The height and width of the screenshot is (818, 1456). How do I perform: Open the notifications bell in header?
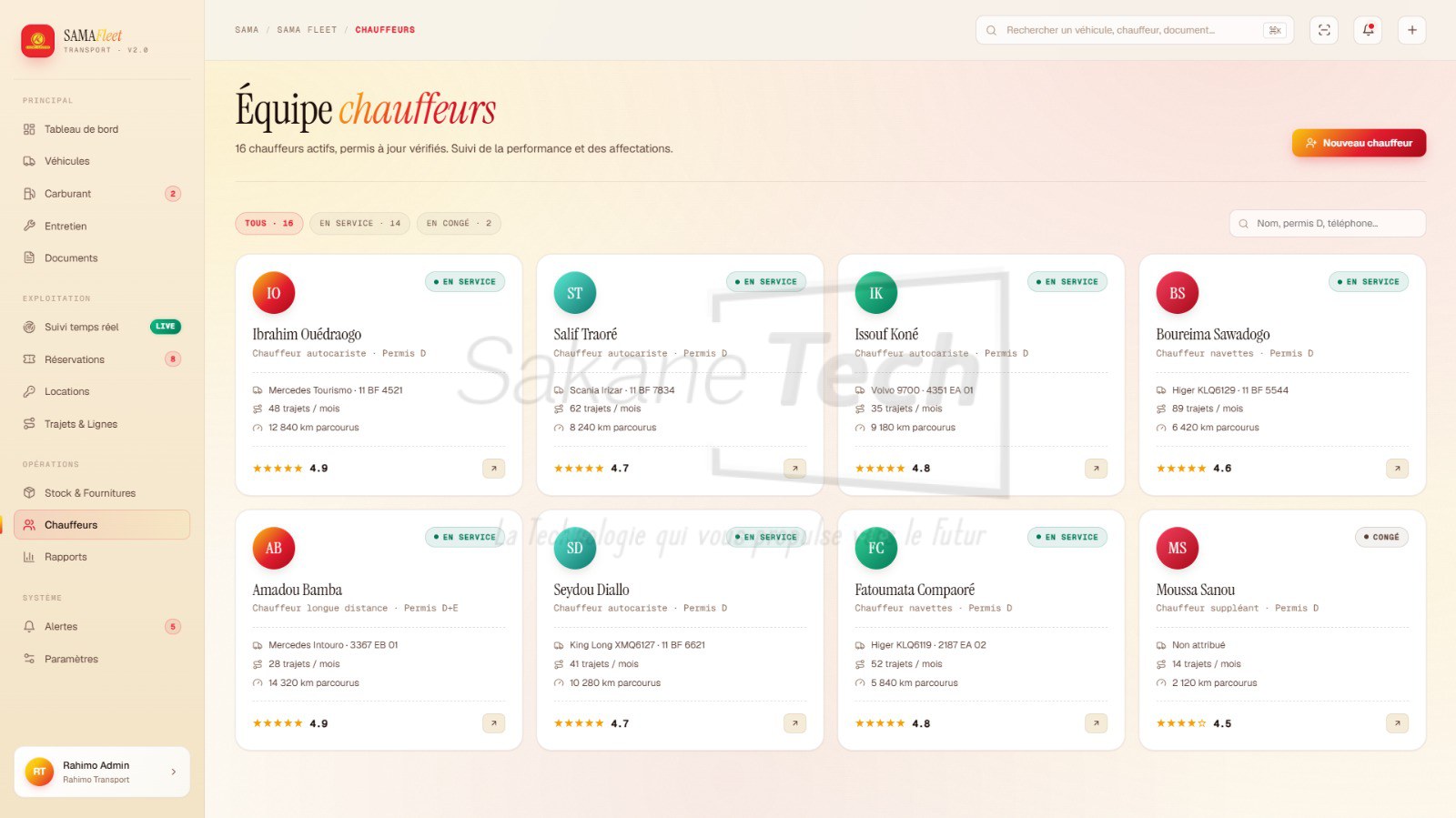1368,30
